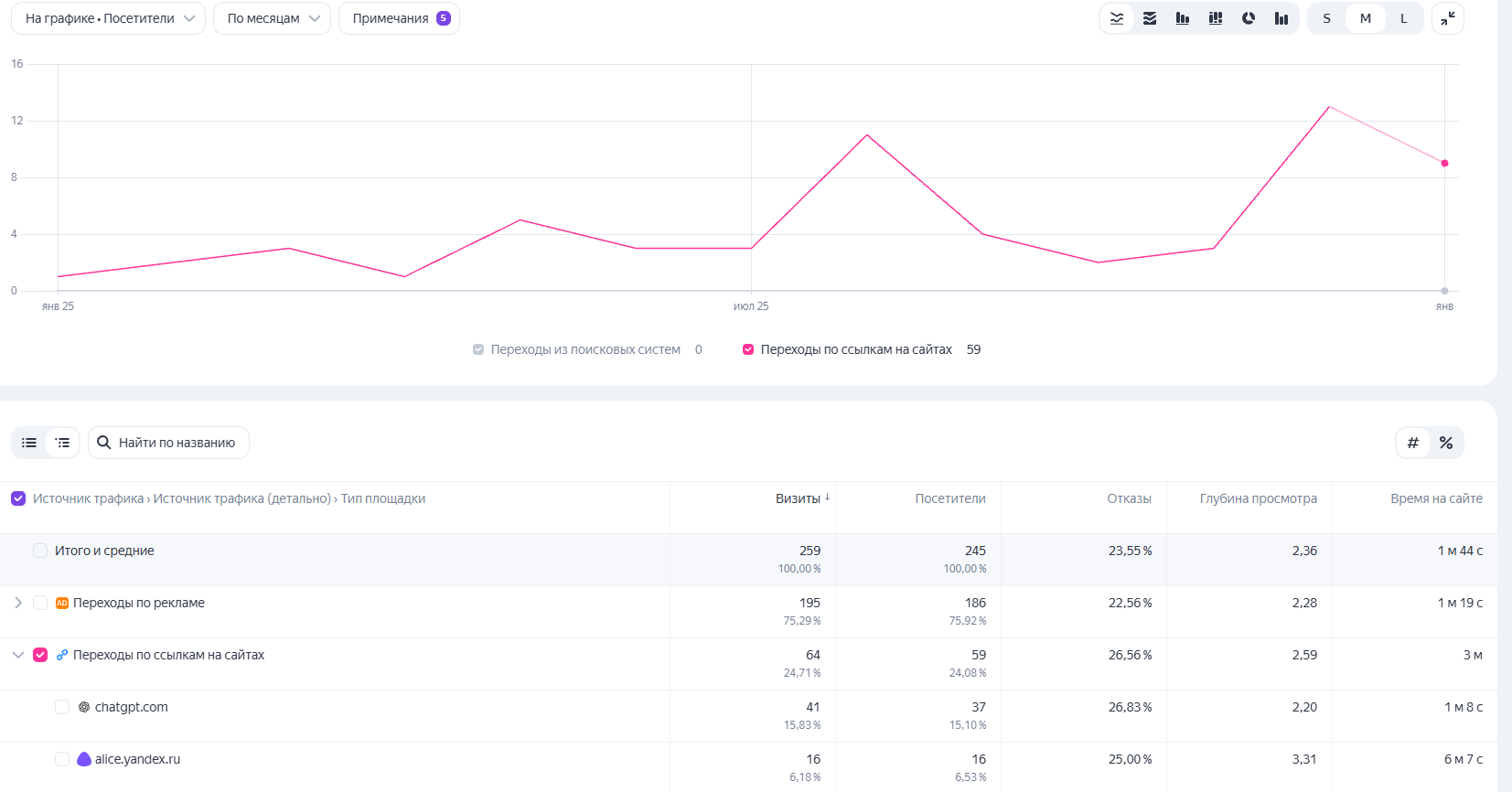The image size is (1512, 792).
Task: Open Примечания notes button
Action: [x=400, y=18]
